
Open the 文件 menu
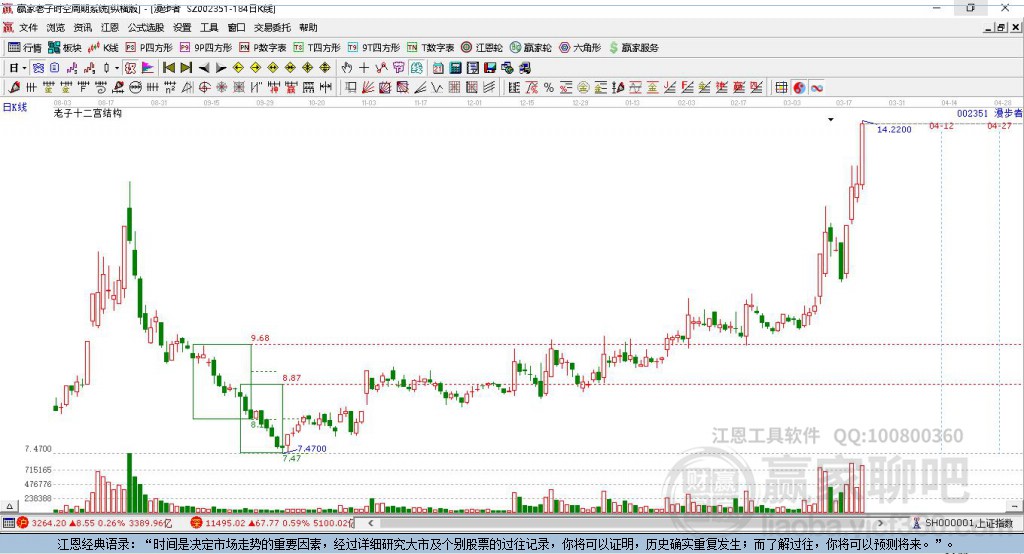[28, 27]
